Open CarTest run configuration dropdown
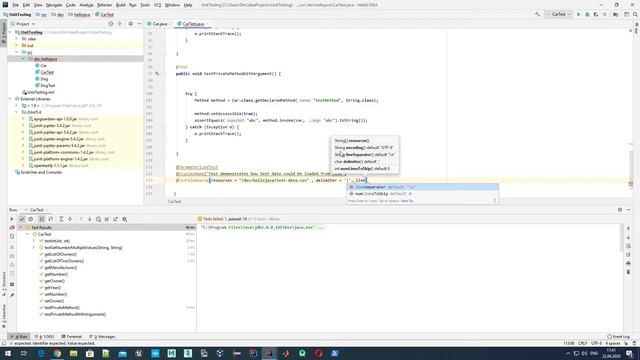The width and height of the screenshot is (640, 360). click(558, 14)
